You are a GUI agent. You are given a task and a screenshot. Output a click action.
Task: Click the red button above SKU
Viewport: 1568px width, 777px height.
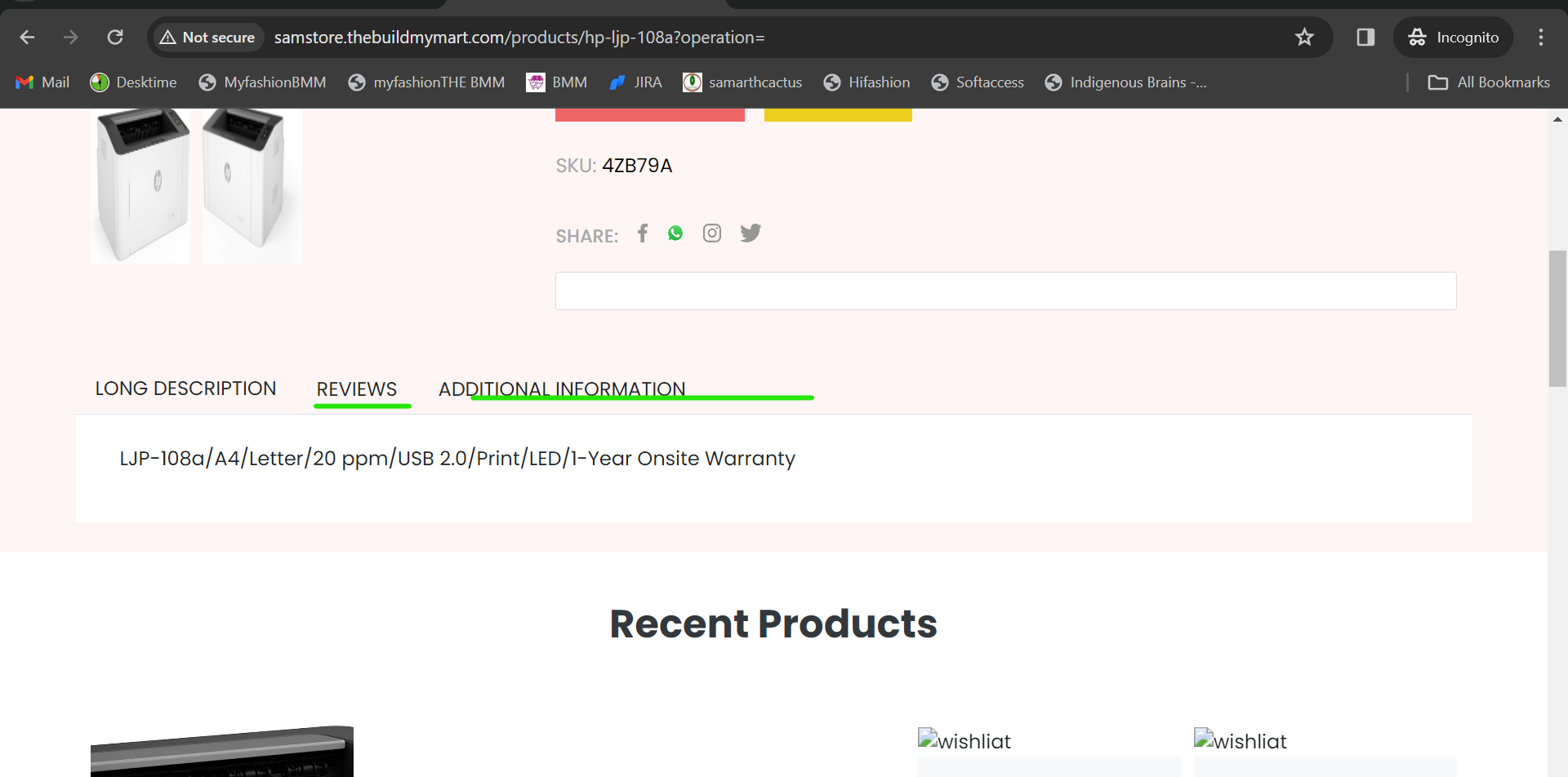650,115
